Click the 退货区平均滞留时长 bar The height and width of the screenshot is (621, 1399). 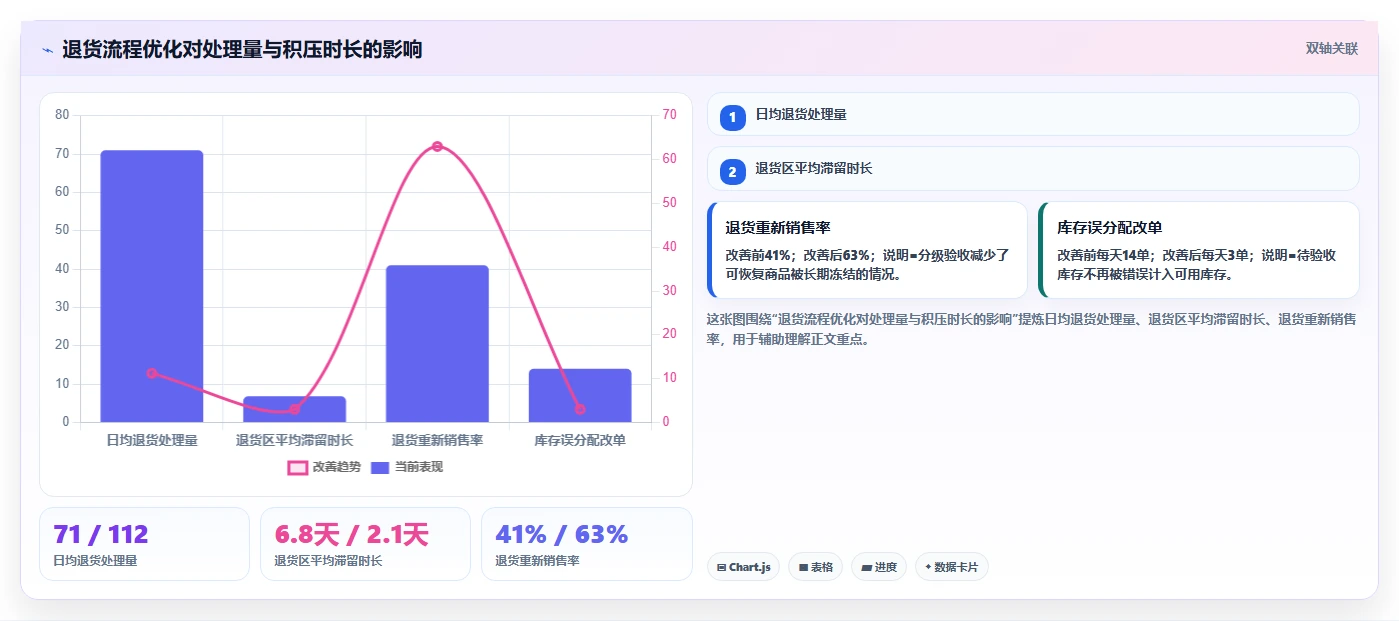(294, 409)
